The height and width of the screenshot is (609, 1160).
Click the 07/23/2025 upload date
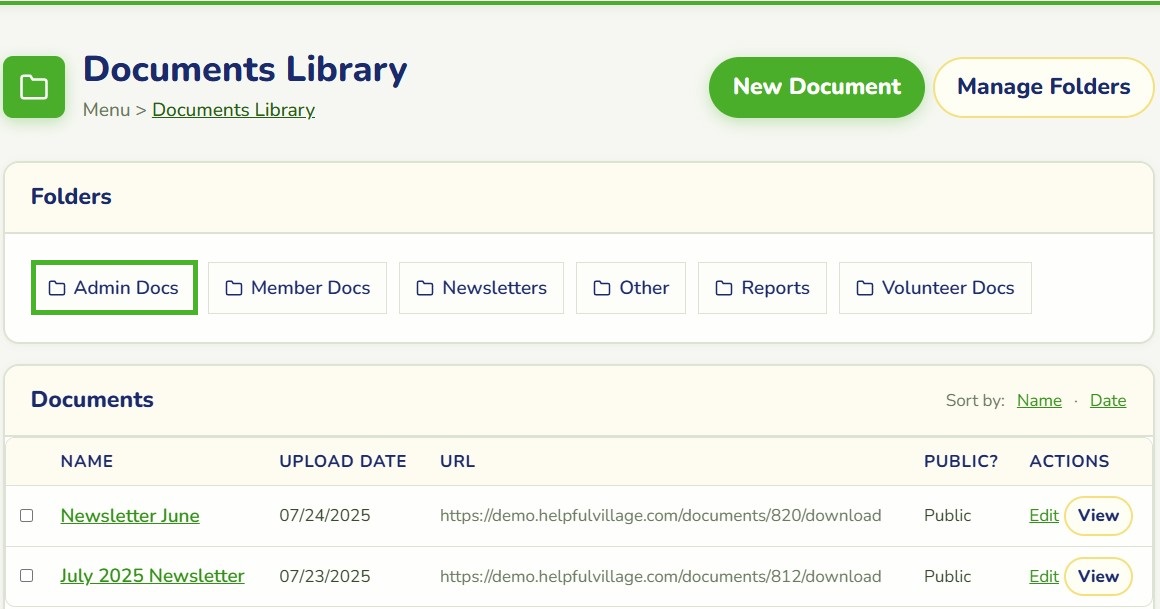click(x=325, y=576)
